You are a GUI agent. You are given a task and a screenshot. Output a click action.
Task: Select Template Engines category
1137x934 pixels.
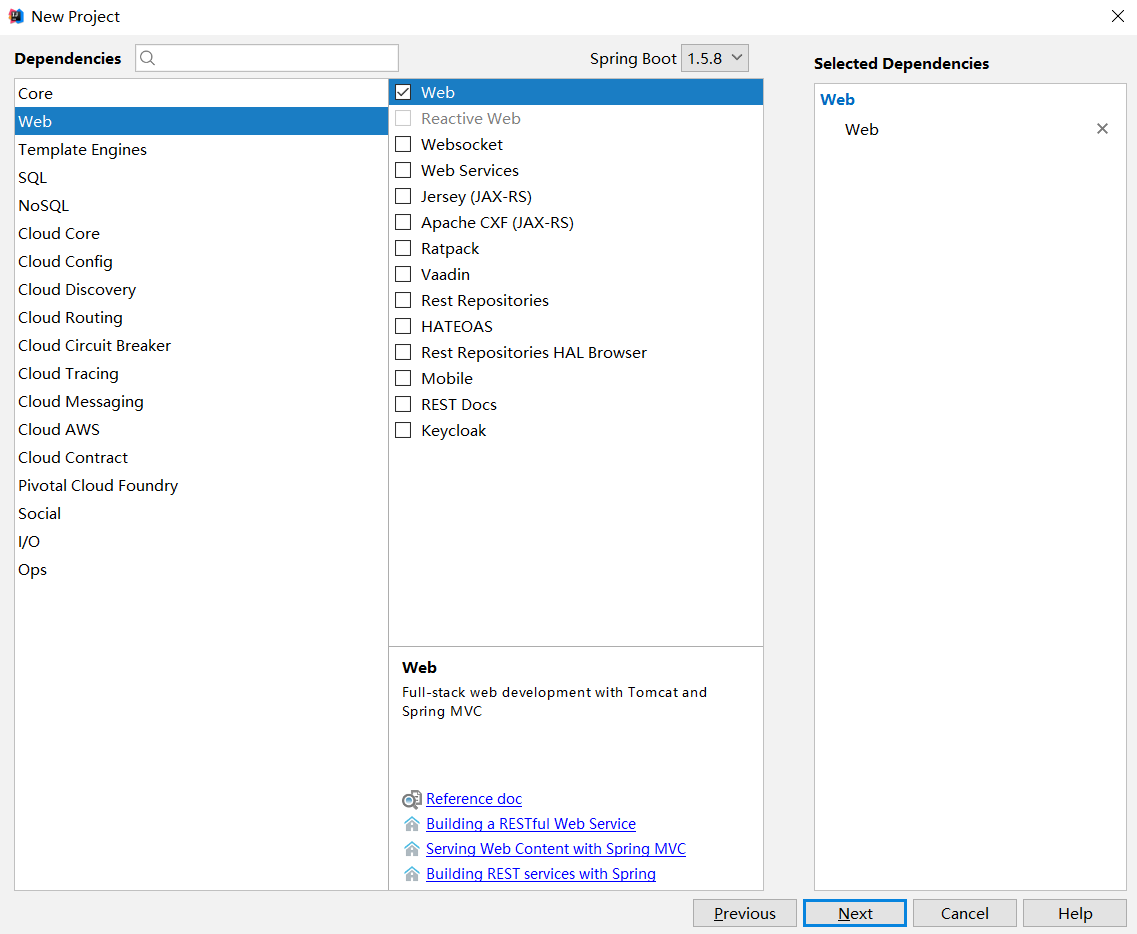82,149
